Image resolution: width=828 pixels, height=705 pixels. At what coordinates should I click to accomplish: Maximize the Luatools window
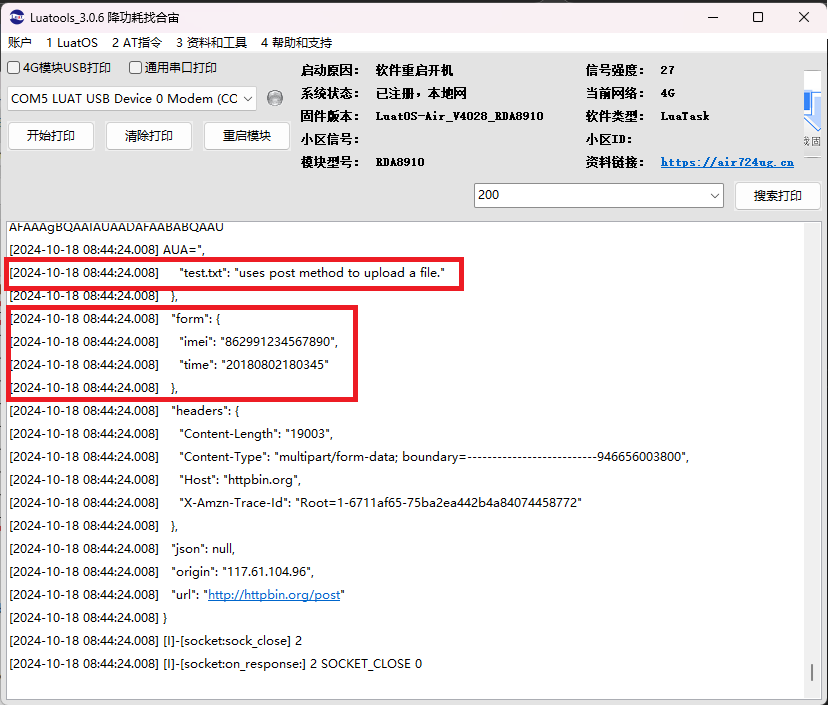point(757,18)
